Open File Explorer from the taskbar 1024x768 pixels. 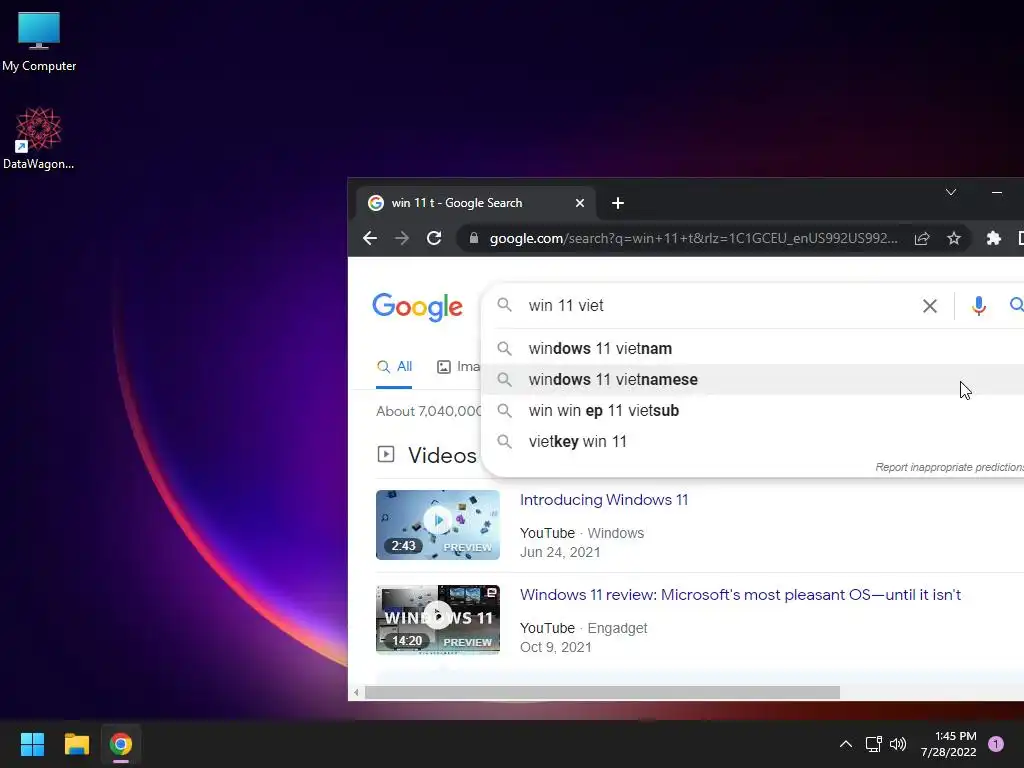point(76,744)
